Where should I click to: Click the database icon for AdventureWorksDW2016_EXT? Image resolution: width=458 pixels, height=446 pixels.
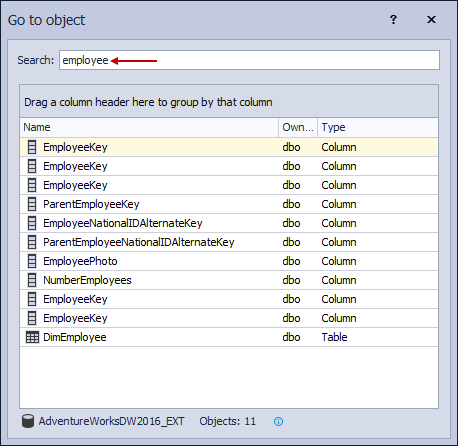point(28,421)
